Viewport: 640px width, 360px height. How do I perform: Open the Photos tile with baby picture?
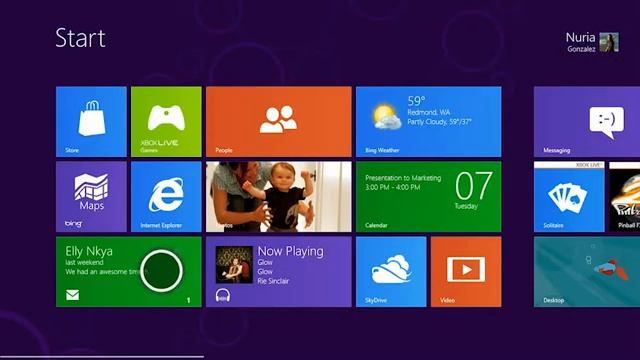click(279, 197)
